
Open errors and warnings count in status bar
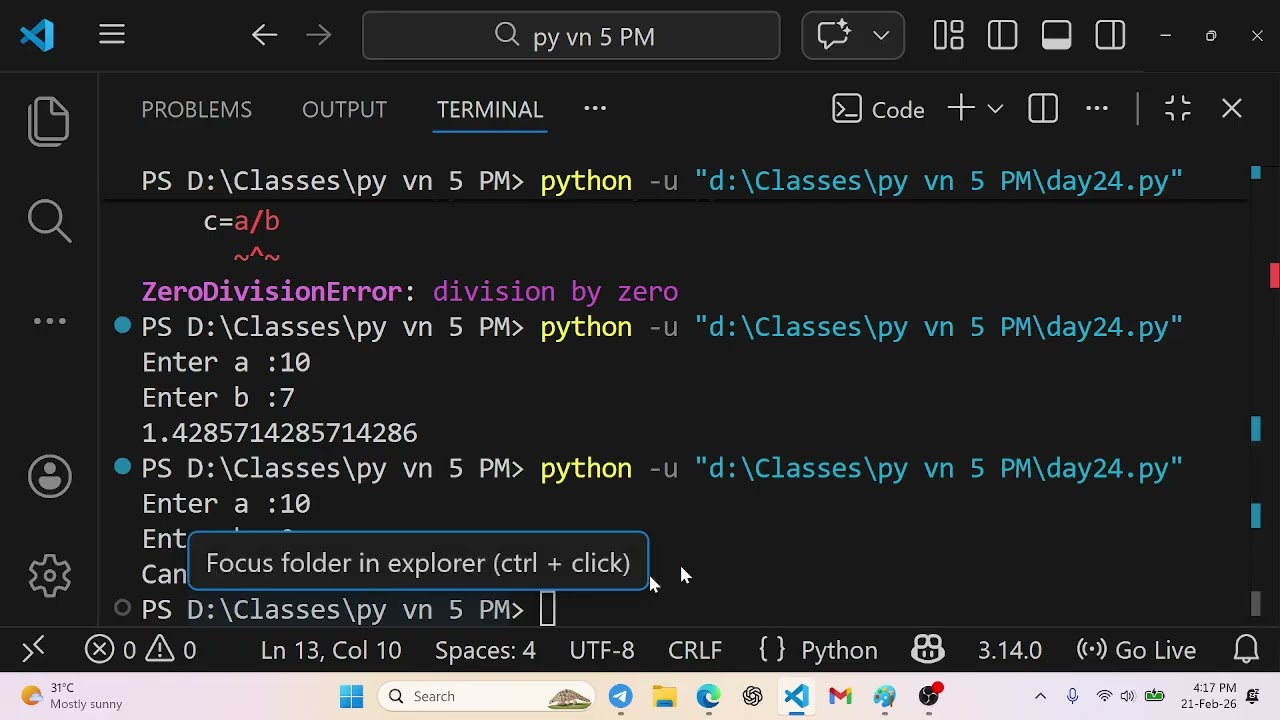pyautogui.click(x=141, y=650)
